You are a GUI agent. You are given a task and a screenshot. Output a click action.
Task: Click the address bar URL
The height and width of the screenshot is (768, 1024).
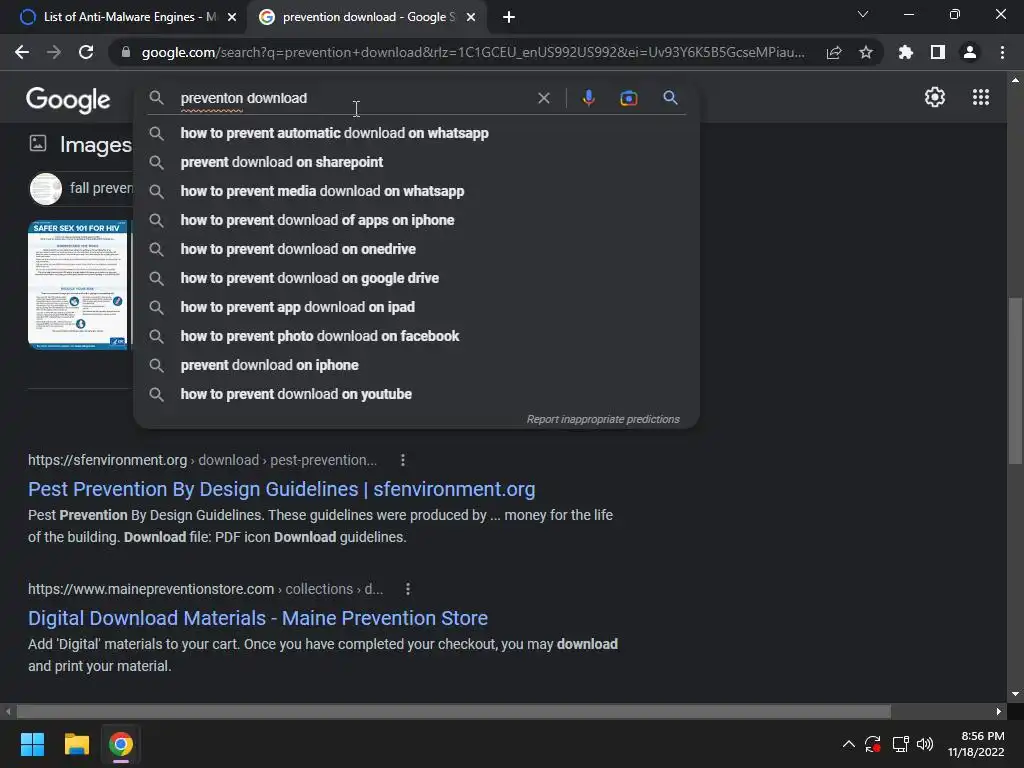click(x=473, y=52)
